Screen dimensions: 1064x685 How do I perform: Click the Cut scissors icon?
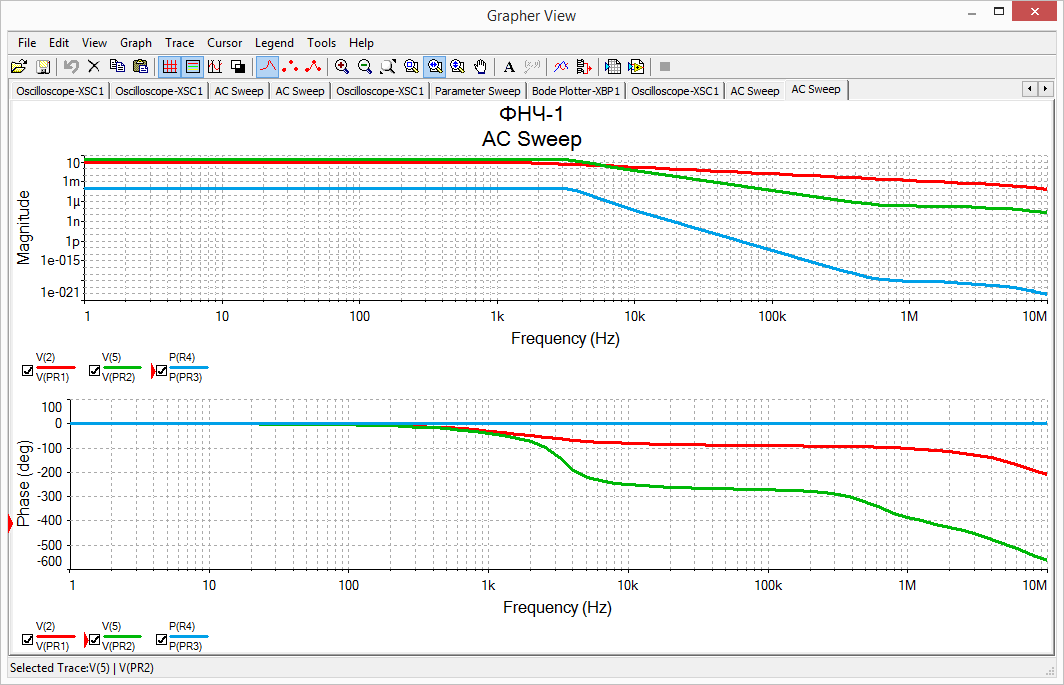click(94, 67)
